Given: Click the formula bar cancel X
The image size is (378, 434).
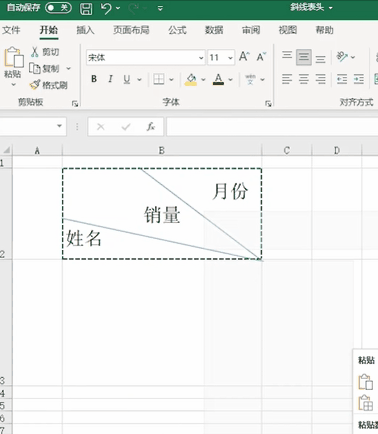Looking at the screenshot, I should coord(101,127).
